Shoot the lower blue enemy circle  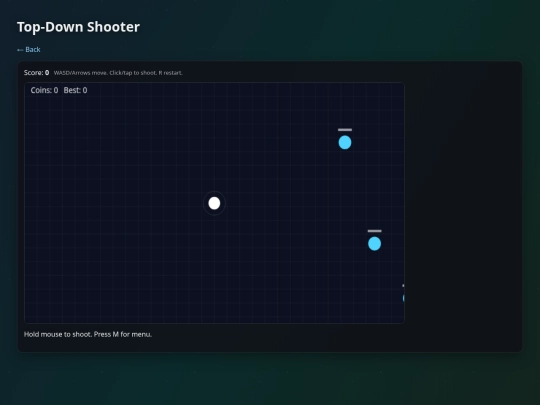pyautogui.click(x=374, y=244)
